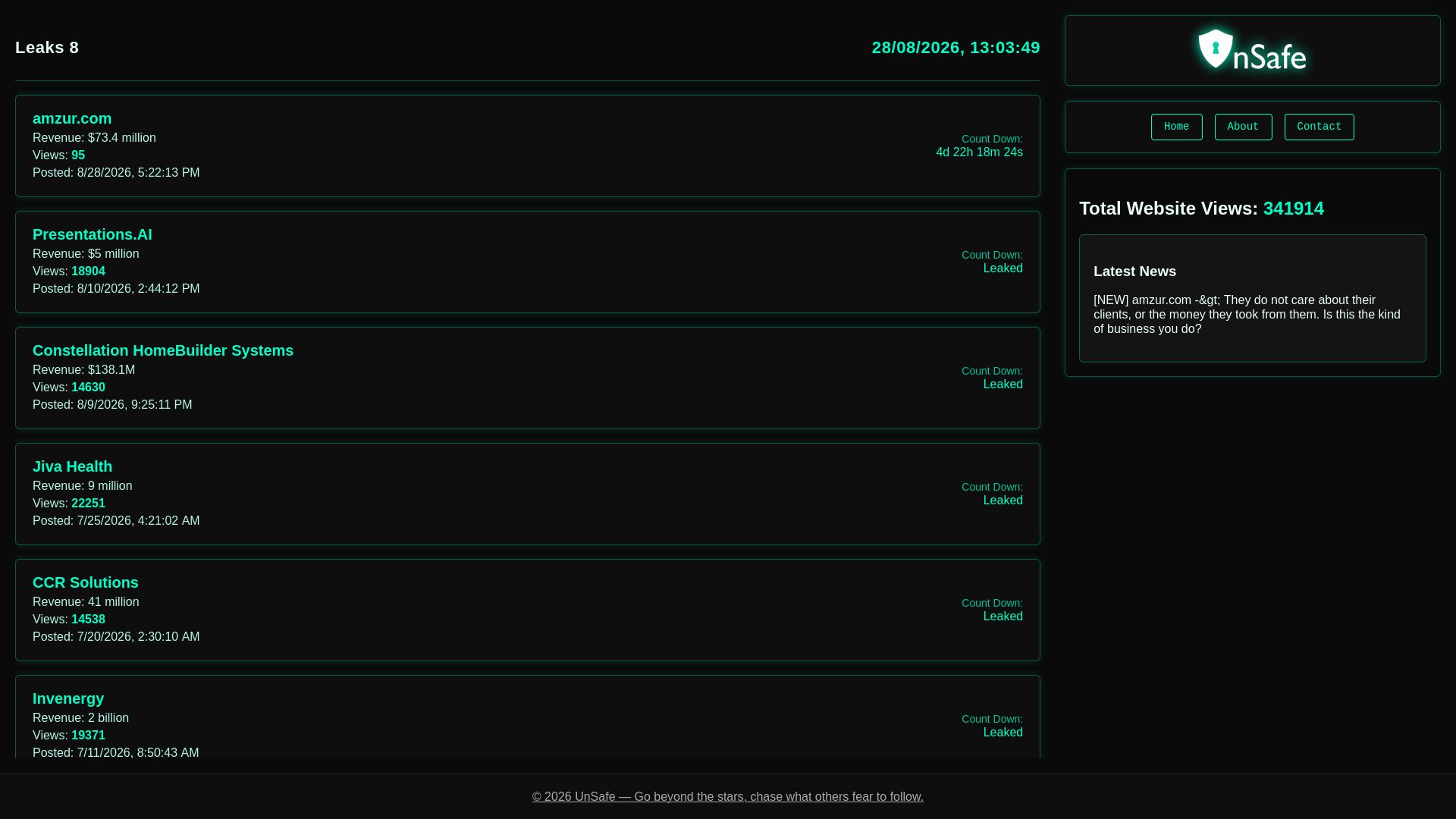Click Posted: 7/20/2026, 2:30:10 AM
Image resolution: width=1456 pixels, height=819 pixels.
click(x=116, y=637)
